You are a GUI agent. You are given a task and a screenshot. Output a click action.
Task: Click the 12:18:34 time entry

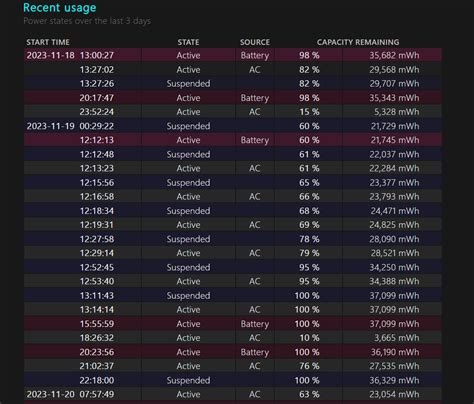97,211
